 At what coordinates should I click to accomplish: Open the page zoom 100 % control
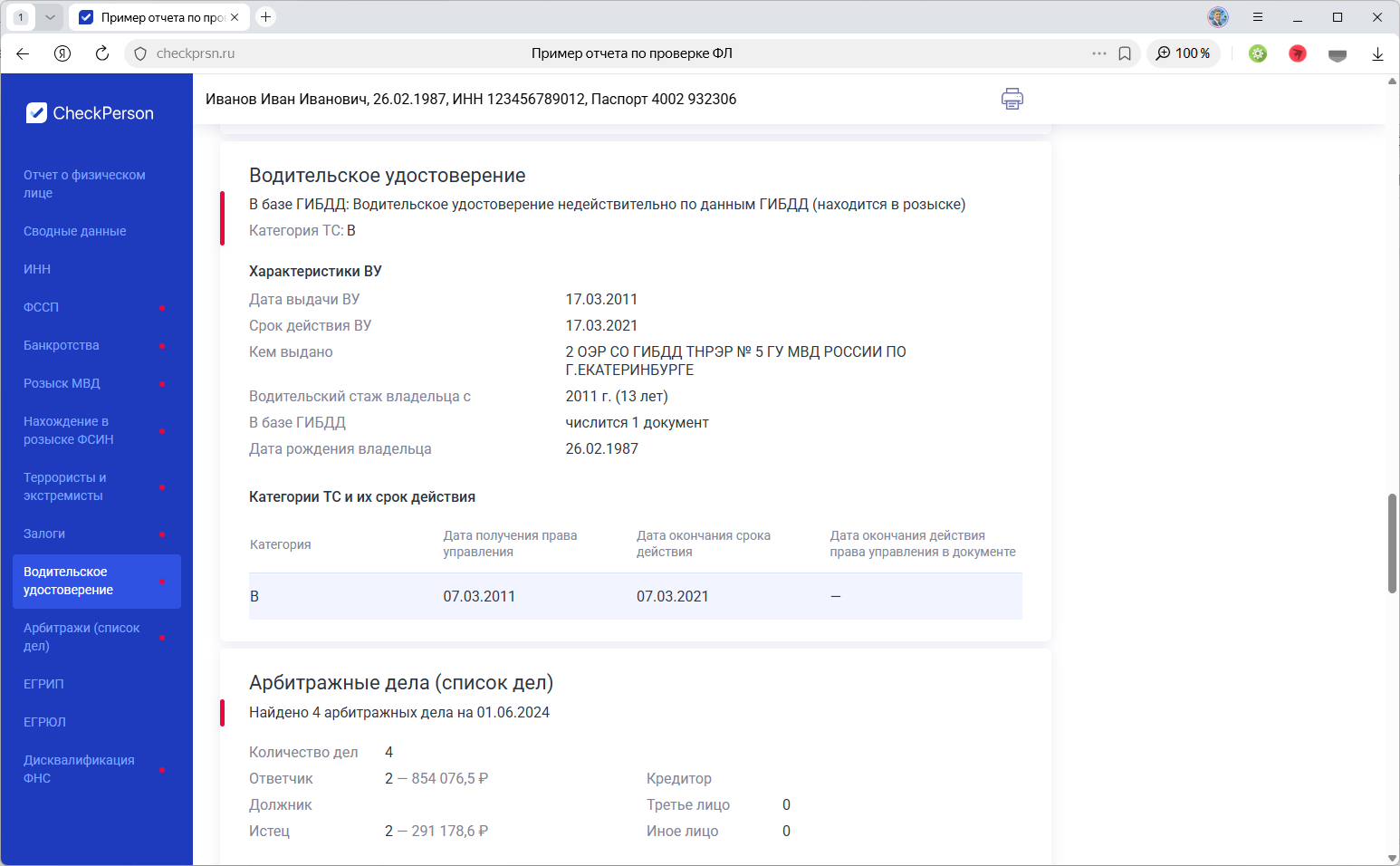(1184, 53)
